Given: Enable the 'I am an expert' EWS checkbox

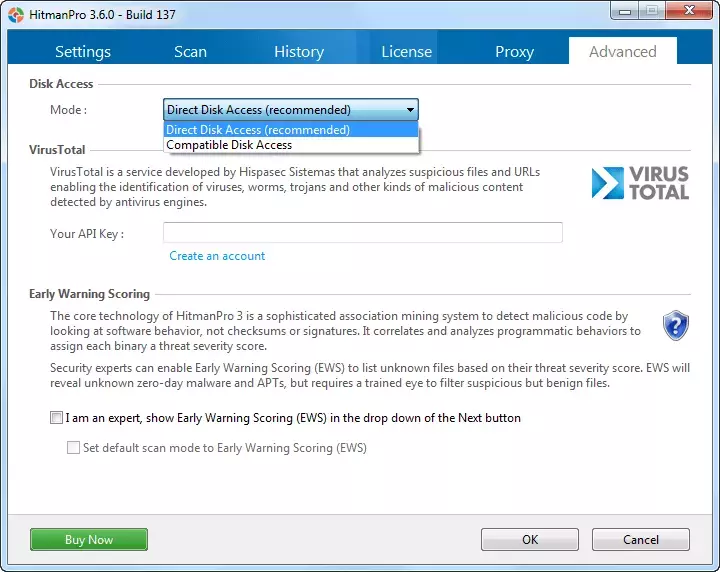Looking at the screenshot, I should pyautogui.click(x=56, y=418).
